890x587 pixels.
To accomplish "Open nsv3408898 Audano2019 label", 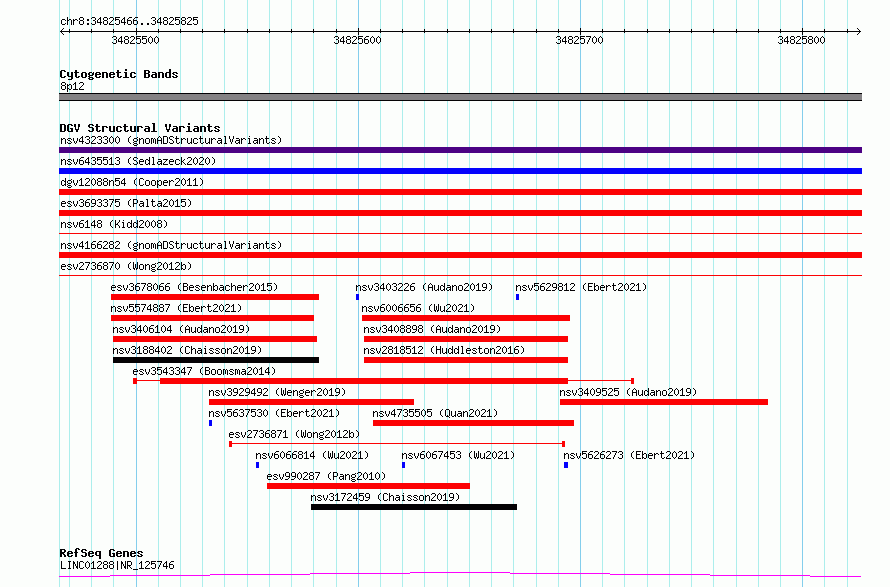I will (432, 329).
